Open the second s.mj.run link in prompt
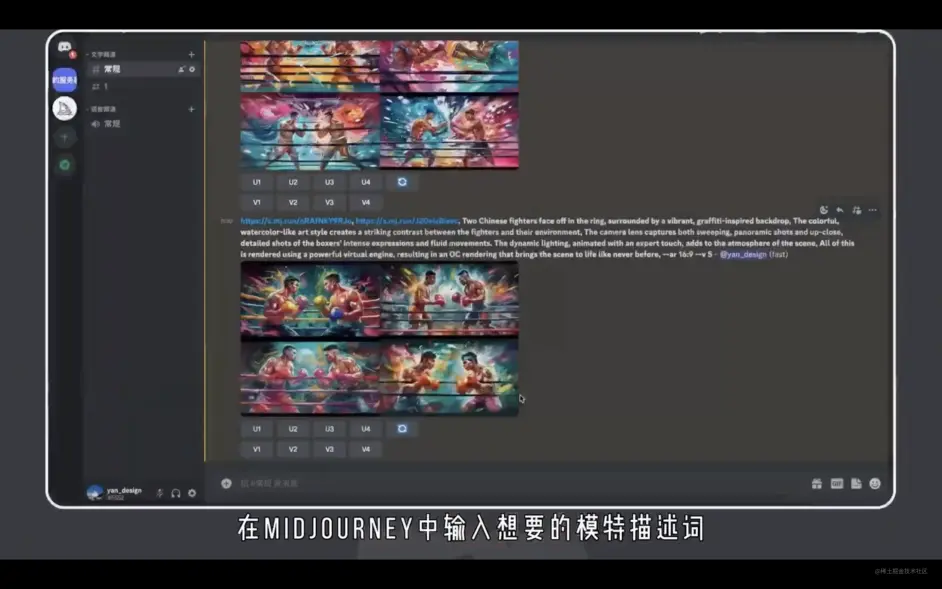Image resolution: width=942 pixels, height=589 pixels. [407, 221]
